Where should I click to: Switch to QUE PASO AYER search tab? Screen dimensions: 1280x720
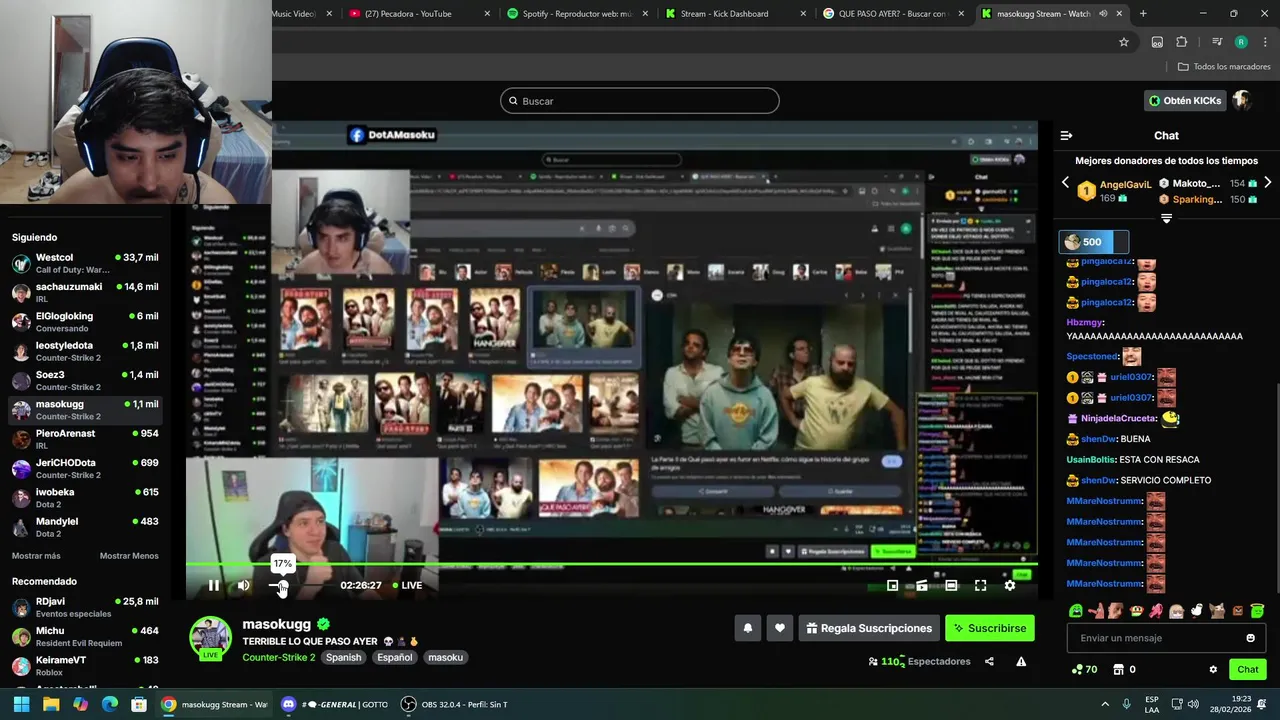pos(893,14)
